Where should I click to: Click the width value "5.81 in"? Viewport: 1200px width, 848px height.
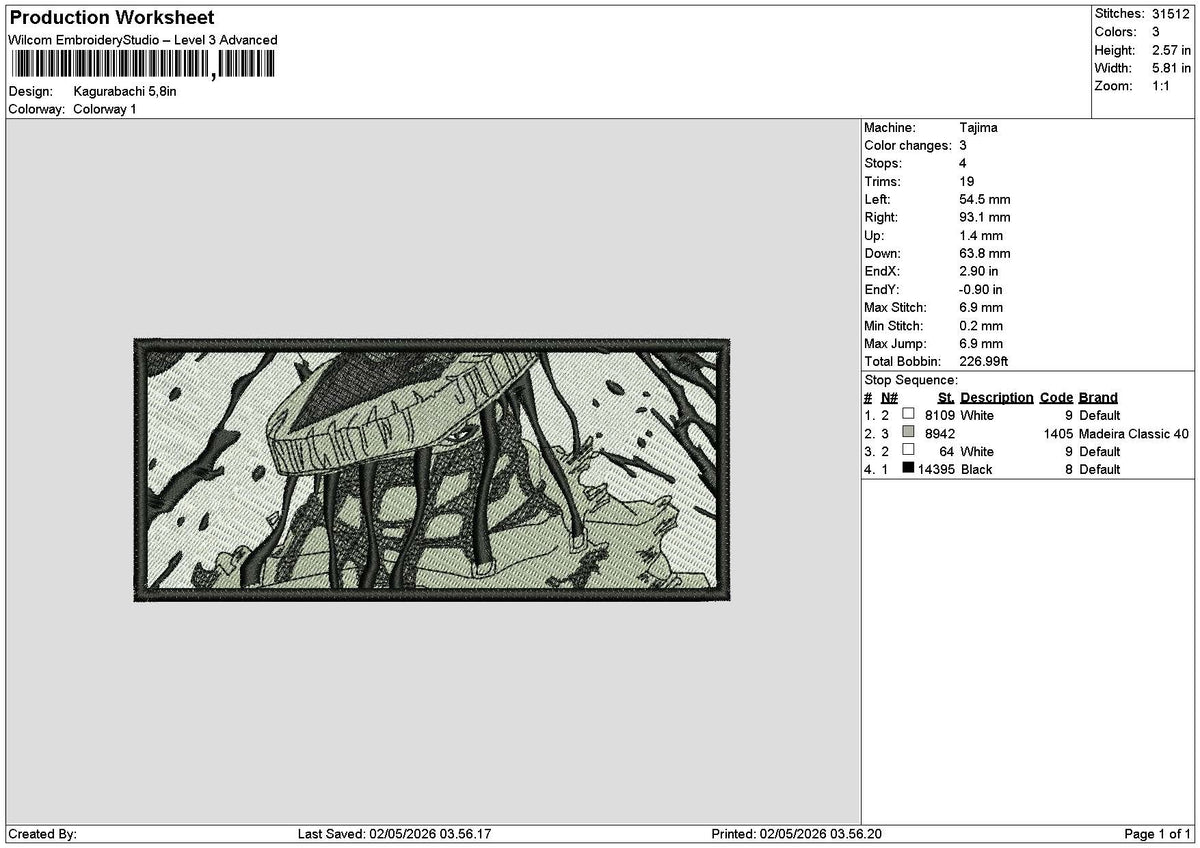click(1171, 68)
